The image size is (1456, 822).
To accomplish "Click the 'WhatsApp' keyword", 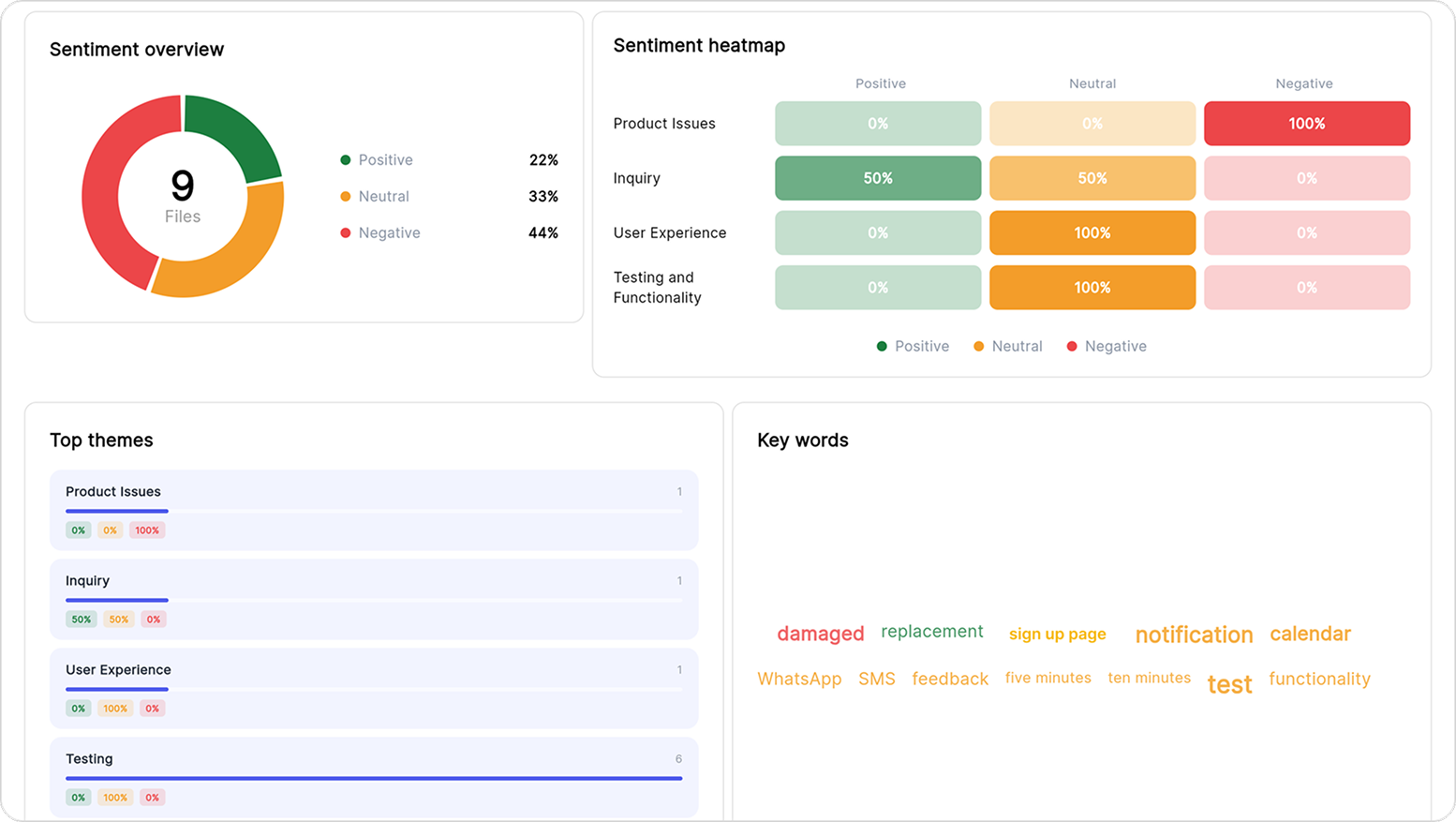I will point(799,680).
